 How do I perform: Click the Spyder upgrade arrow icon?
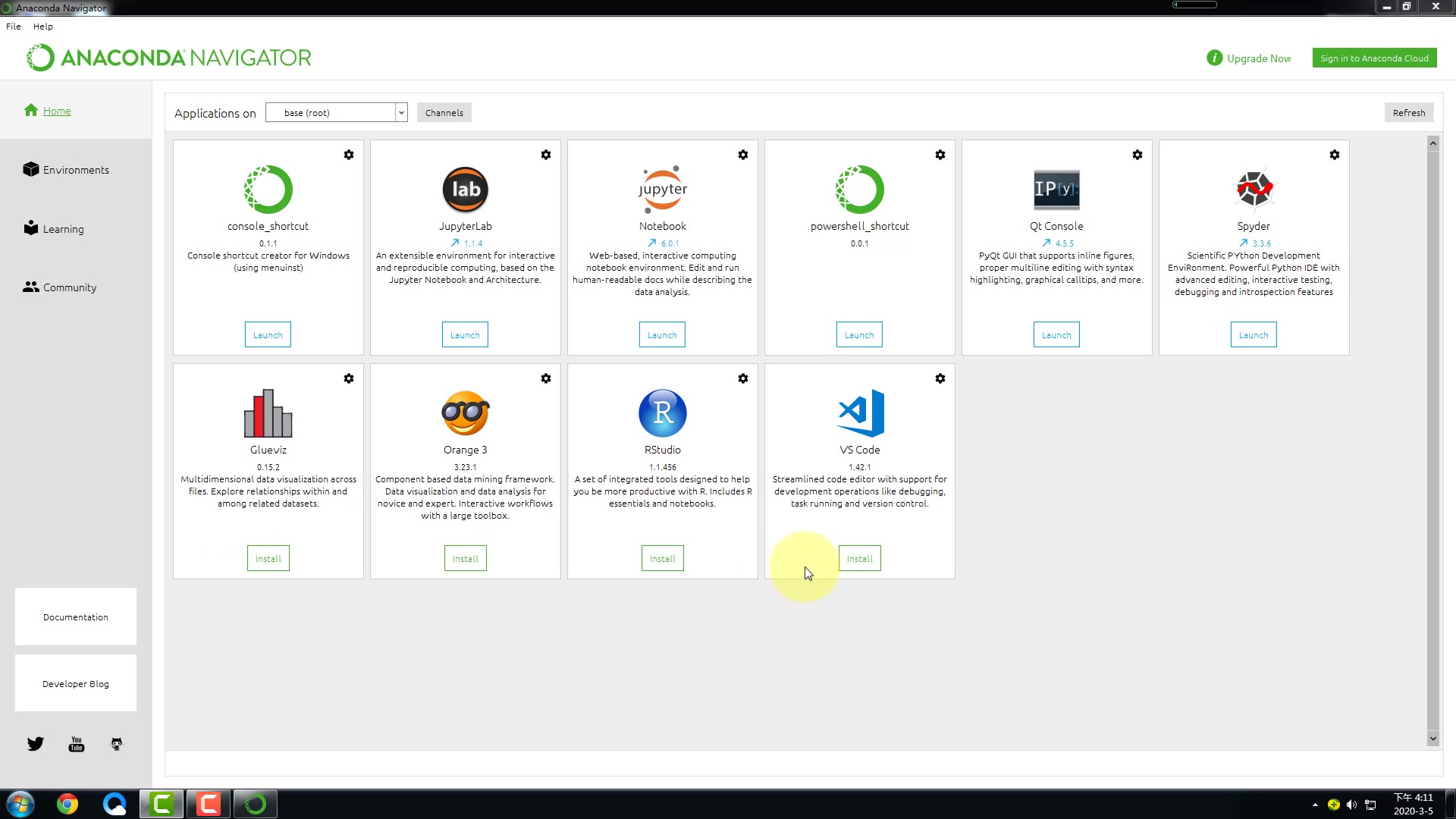coord(1244,243)
